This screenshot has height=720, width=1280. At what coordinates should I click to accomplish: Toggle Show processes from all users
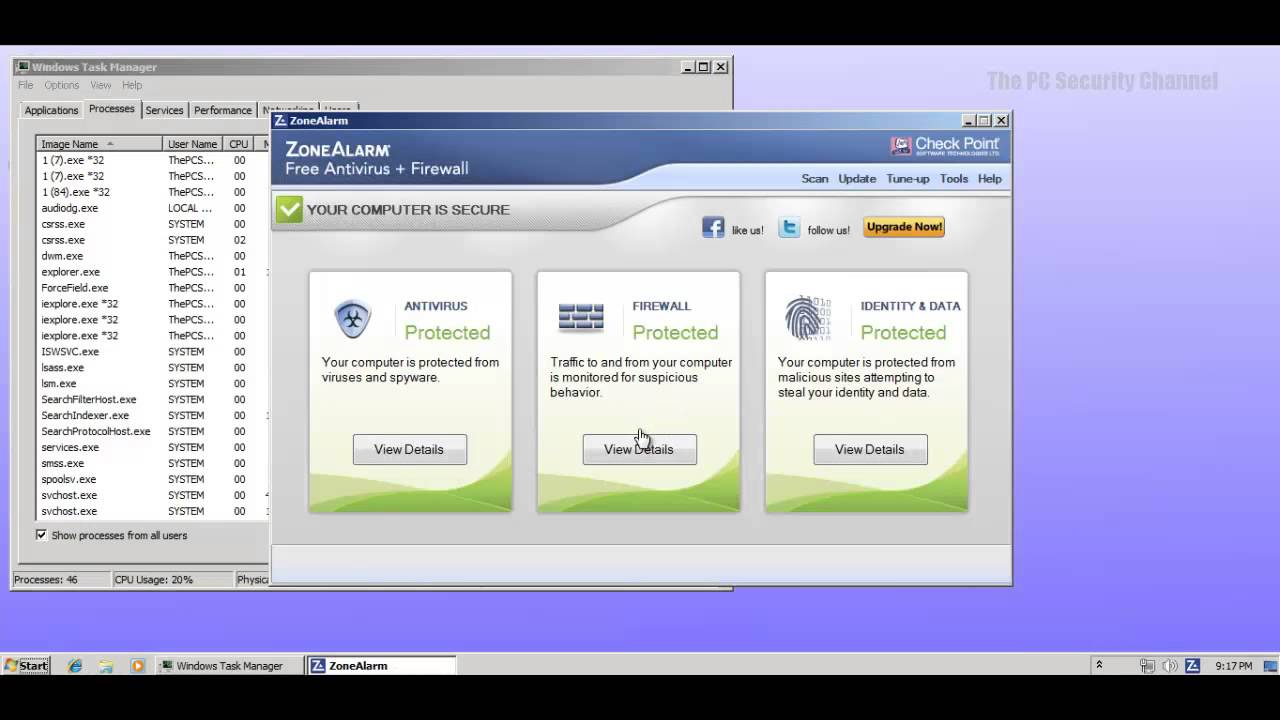[41, 535]
